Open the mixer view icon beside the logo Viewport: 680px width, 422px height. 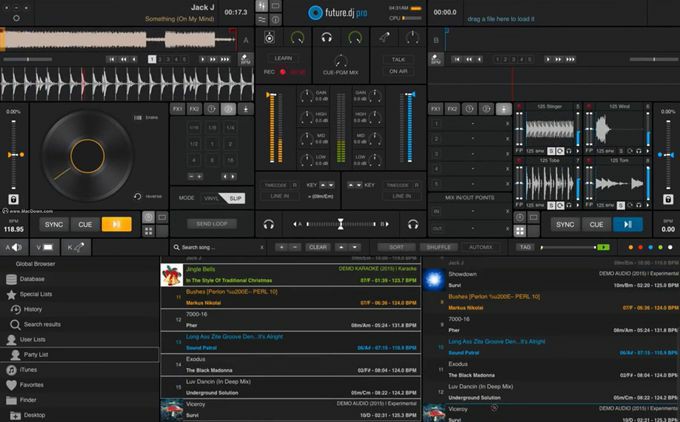coord(262,6)
